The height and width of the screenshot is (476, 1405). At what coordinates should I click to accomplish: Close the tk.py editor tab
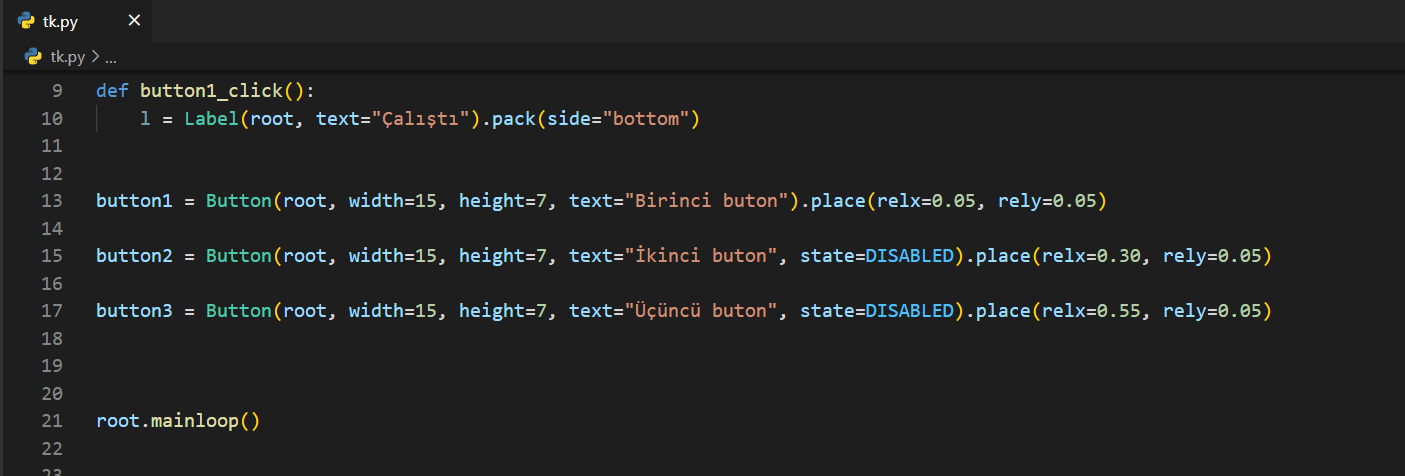pos(134,20)
